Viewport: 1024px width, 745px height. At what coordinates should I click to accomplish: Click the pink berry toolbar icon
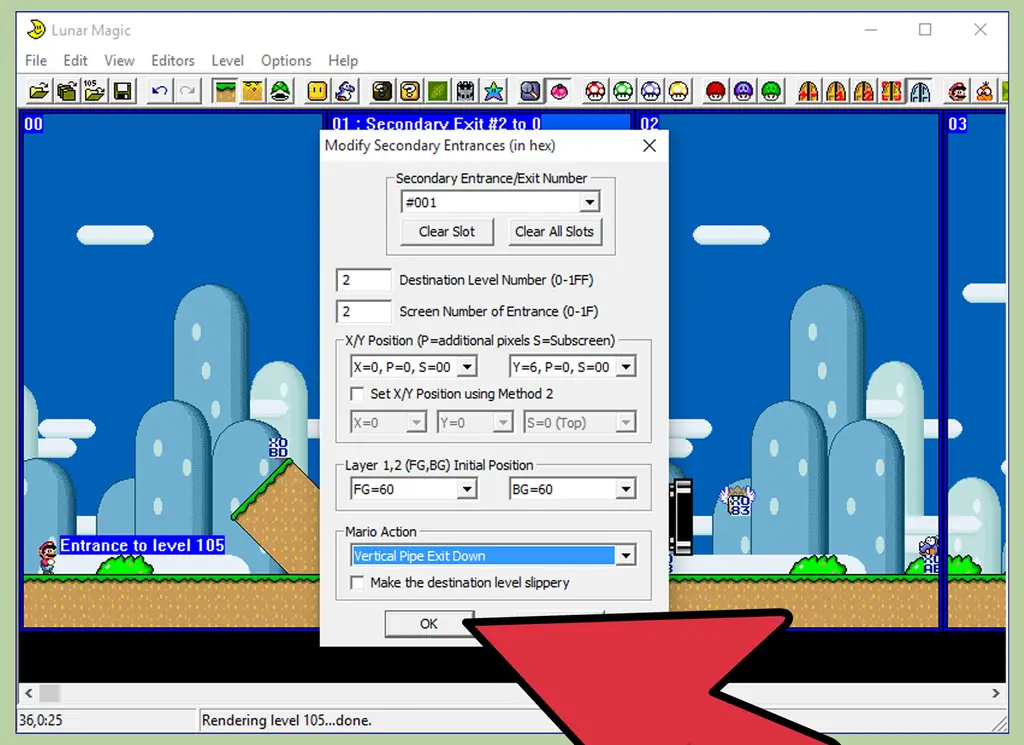[558, 91]
